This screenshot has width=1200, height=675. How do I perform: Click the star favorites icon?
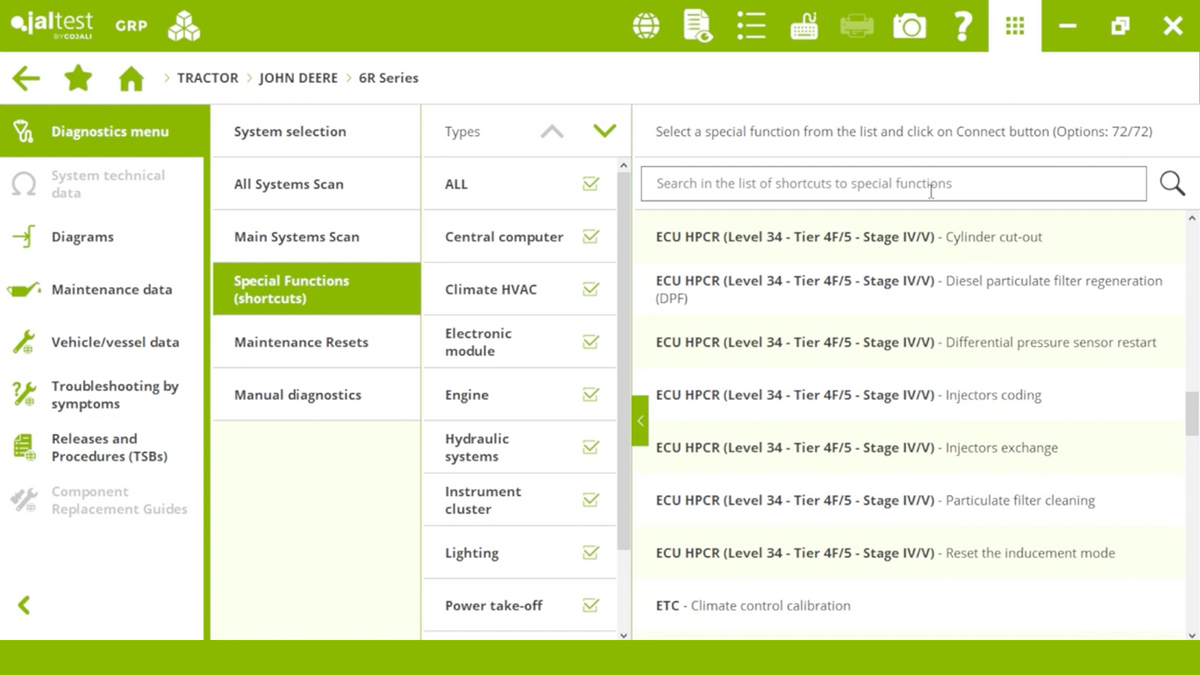coord(78,78)
